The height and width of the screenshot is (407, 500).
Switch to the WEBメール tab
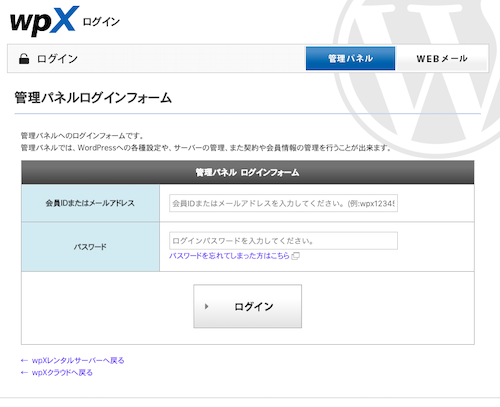pos(442,58)
